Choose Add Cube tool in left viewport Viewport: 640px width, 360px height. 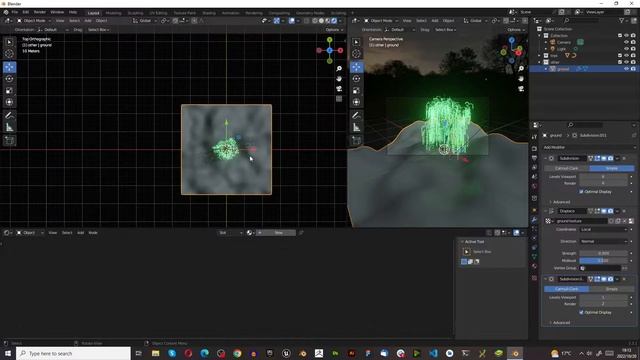(x=9, y=141)
